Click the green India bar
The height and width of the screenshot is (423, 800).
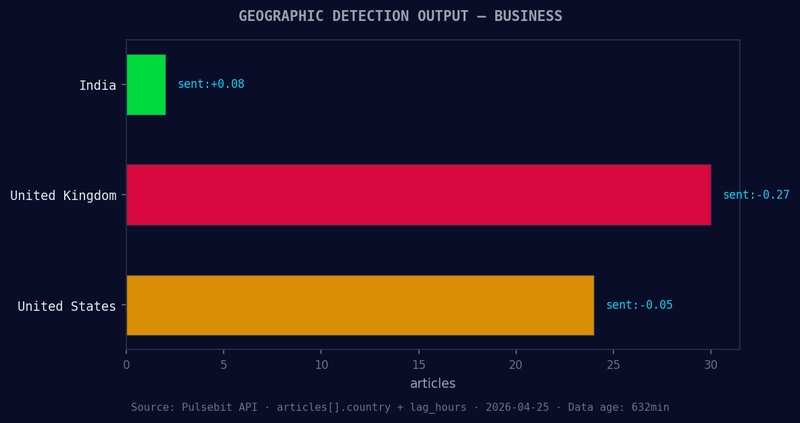click(x=146, y=85)
